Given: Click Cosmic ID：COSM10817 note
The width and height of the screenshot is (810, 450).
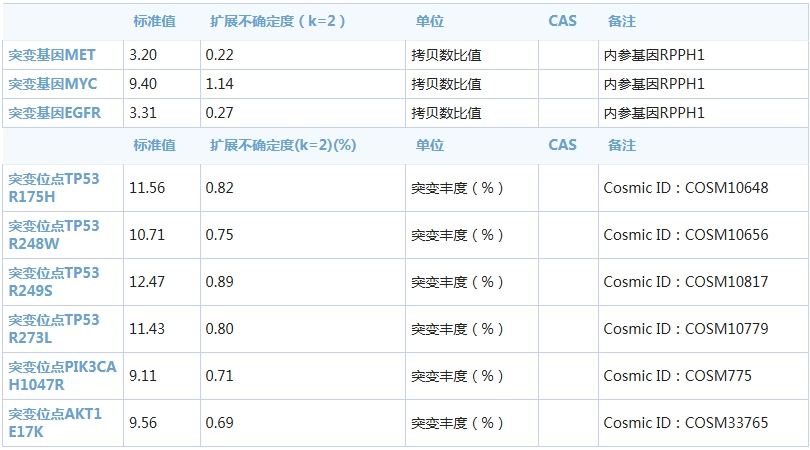Looking at the screenshot, I should 686,282.
